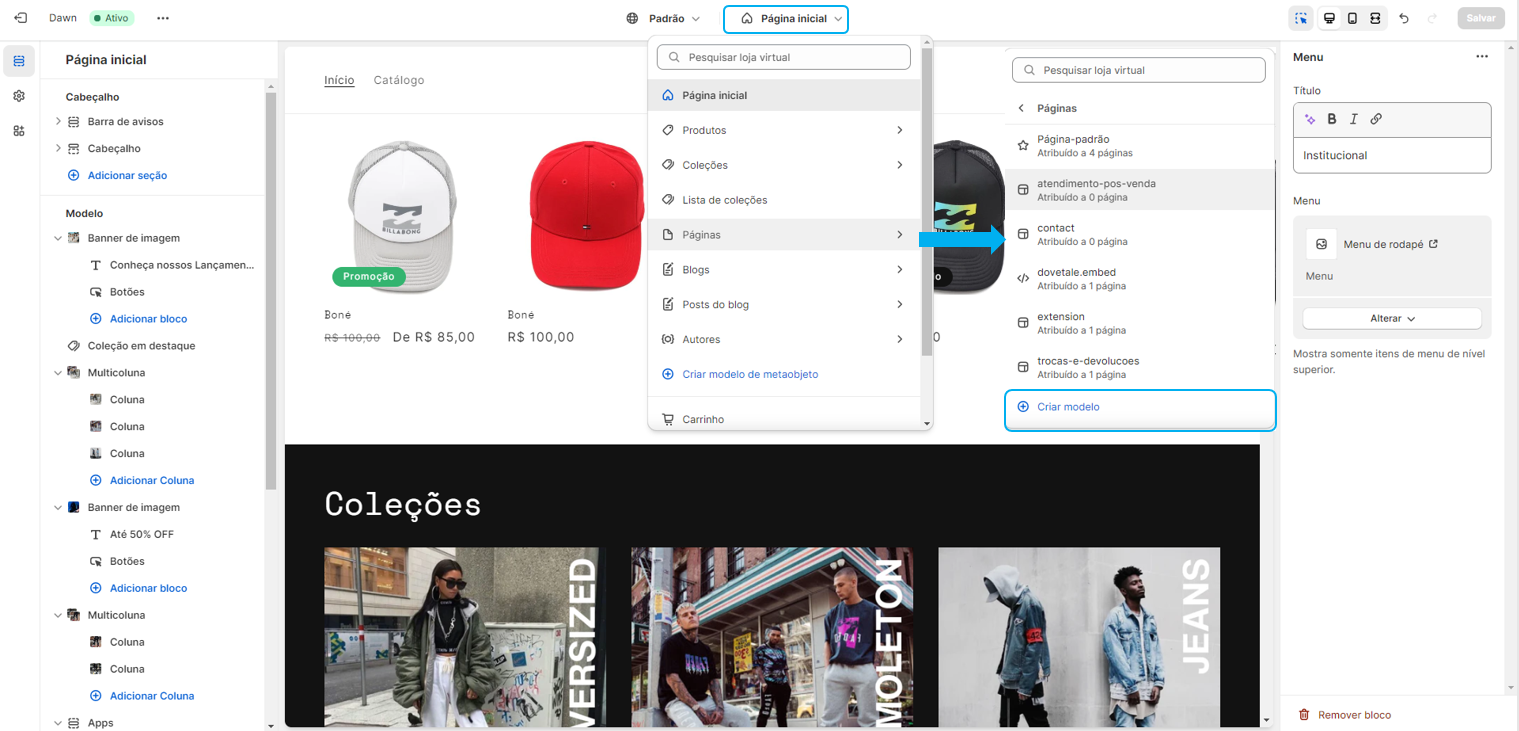
Task: Open the Alterar menu dropdown
Action: pyautogui.click(x=1392, y=318)
